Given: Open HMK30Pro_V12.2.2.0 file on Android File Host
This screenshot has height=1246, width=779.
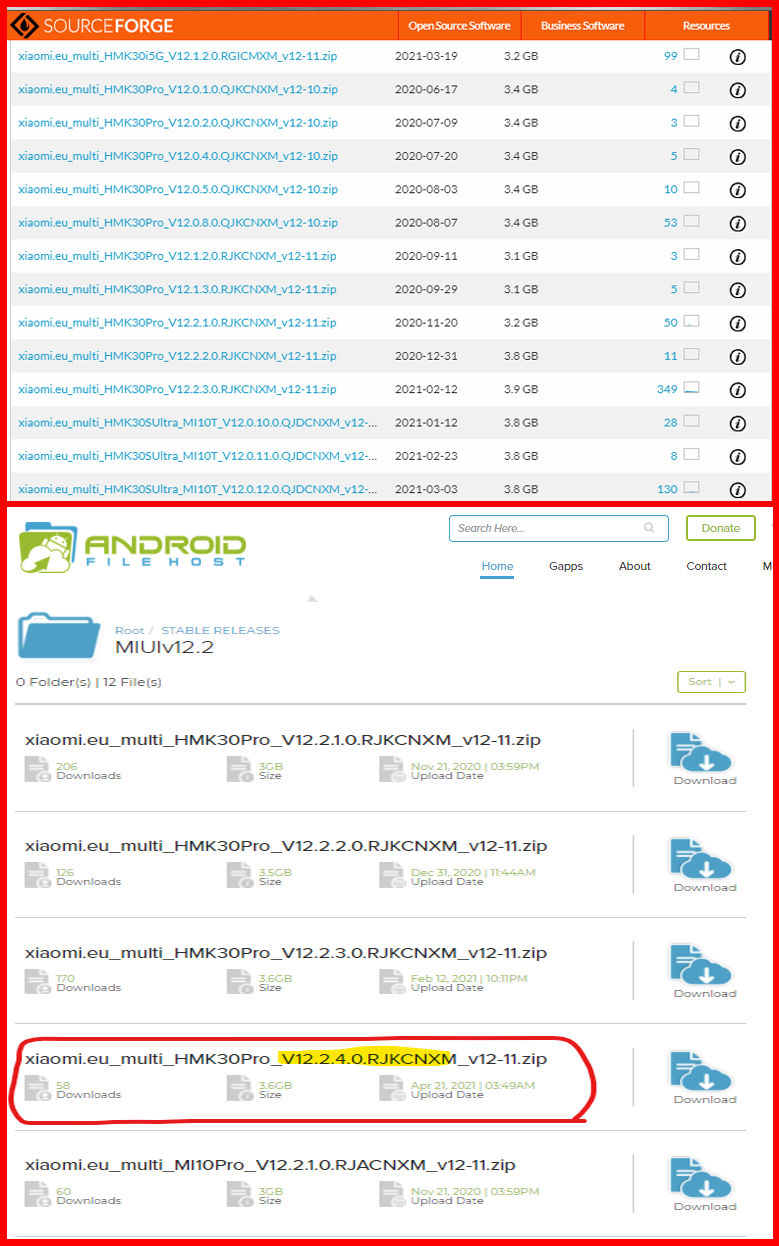Looking at the screenshot, I should [x=286, y=847].
